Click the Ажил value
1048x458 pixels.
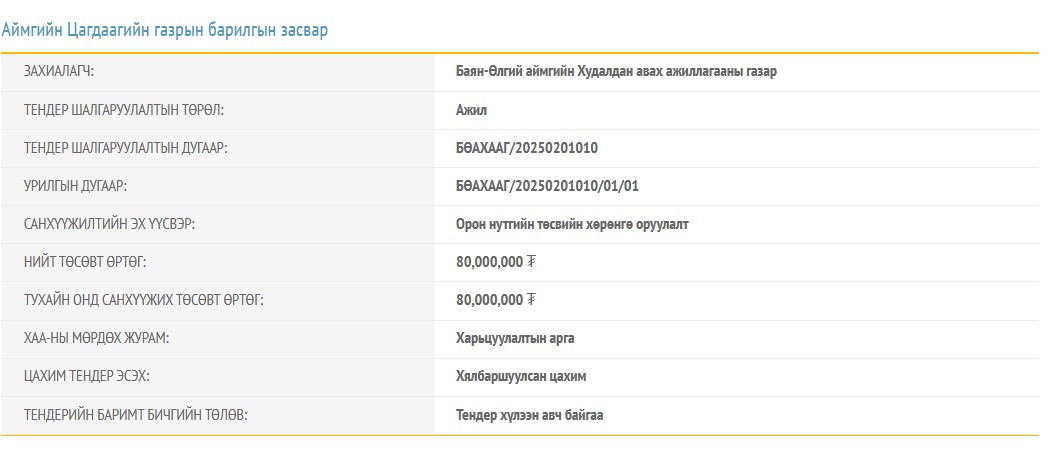coord(471,110)
